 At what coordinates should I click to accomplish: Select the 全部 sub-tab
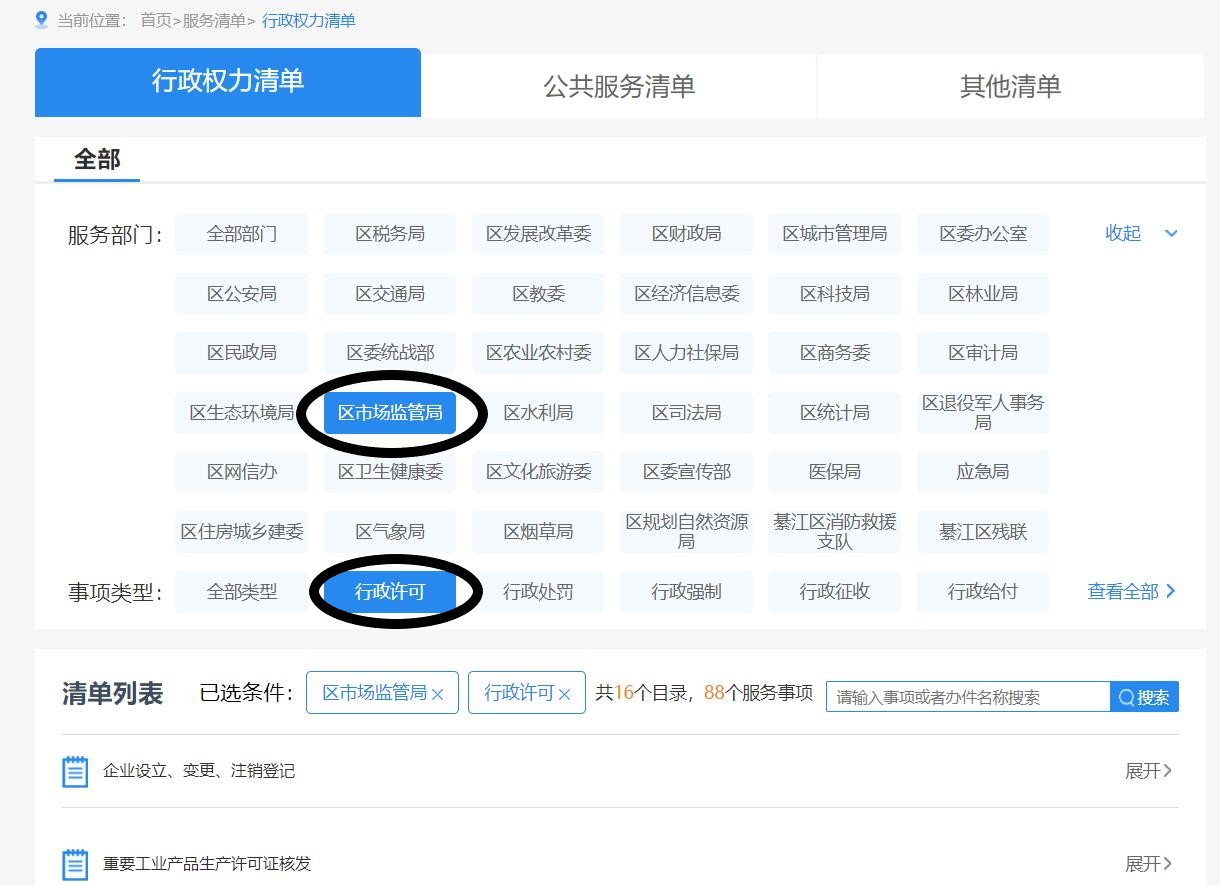[x=97, y=160]
